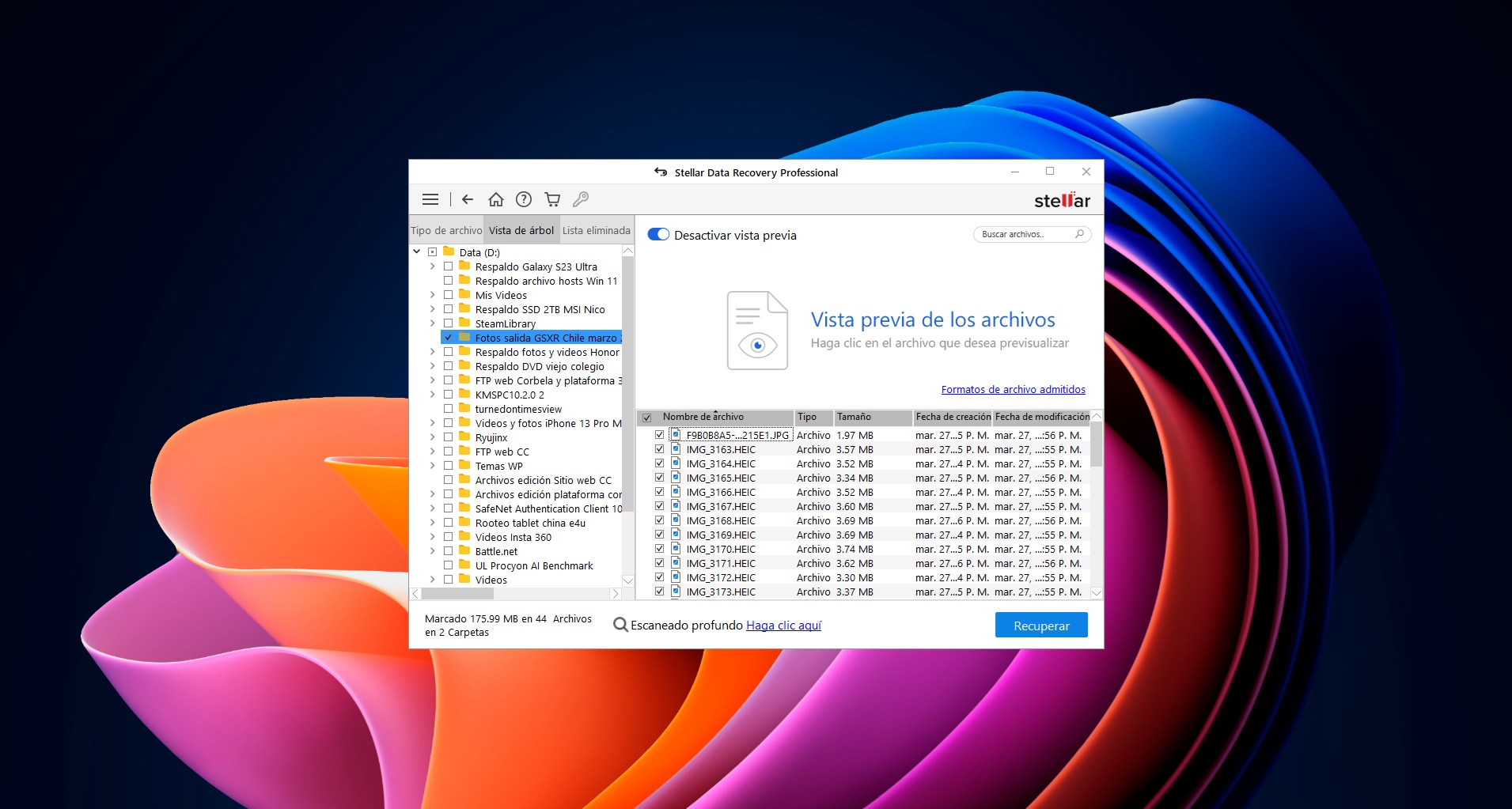Image resolution: width=1512 pixels, height=809 pixels.
Task: Expand the Respaldo DVD viejo colegio folder
Action: (x=432, y=366)
